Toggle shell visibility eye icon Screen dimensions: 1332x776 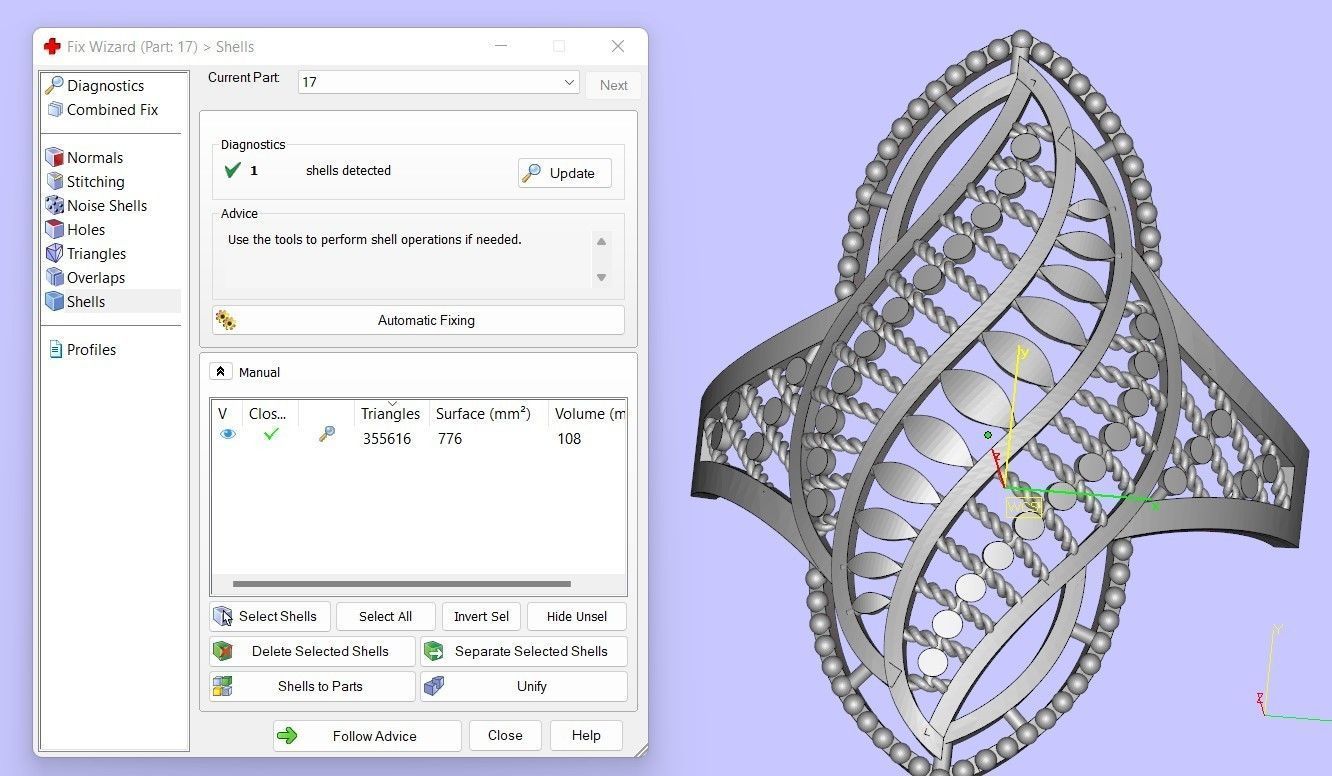(228, 435)
